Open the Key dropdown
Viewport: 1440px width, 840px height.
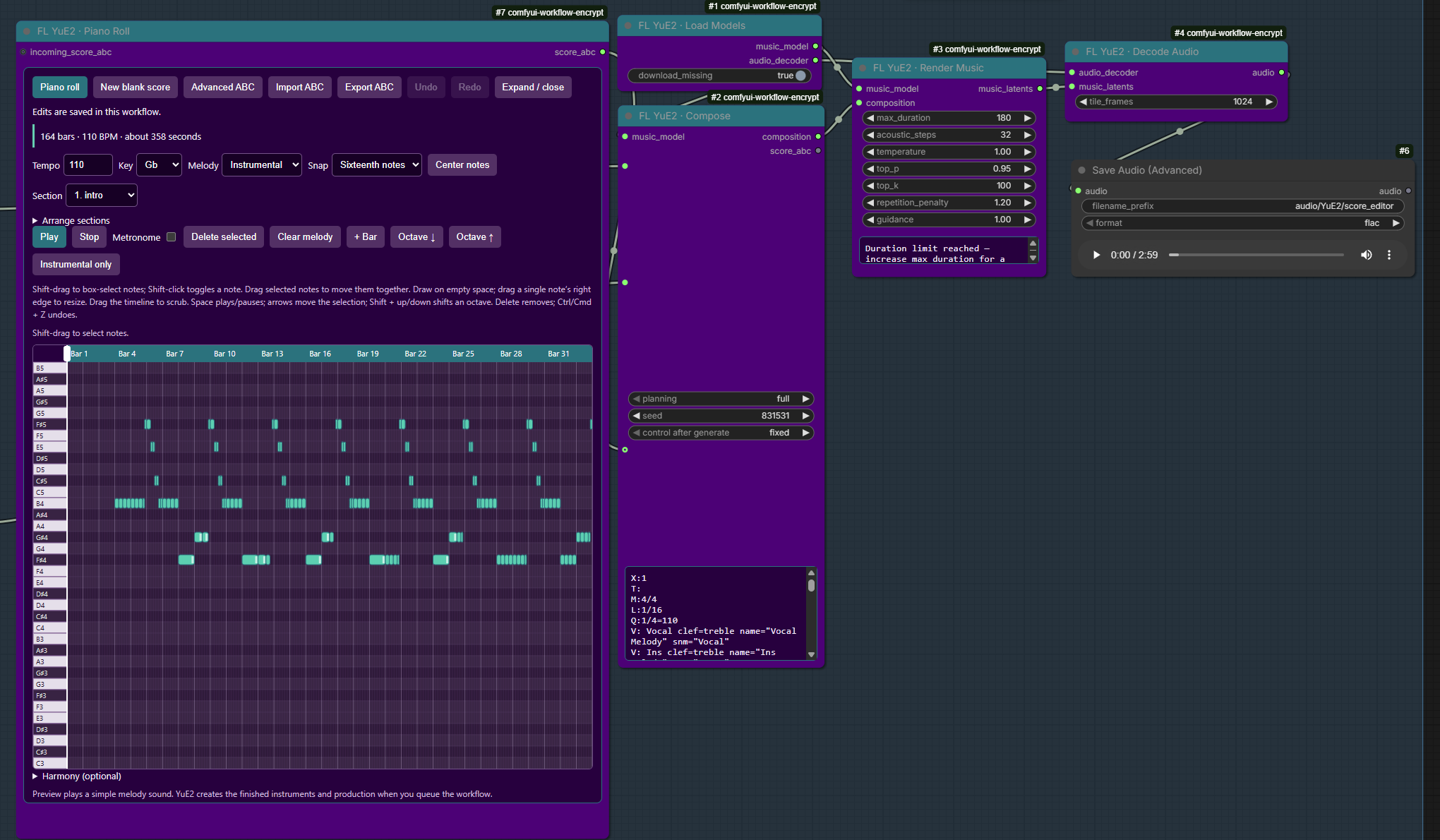coord(159,165)
